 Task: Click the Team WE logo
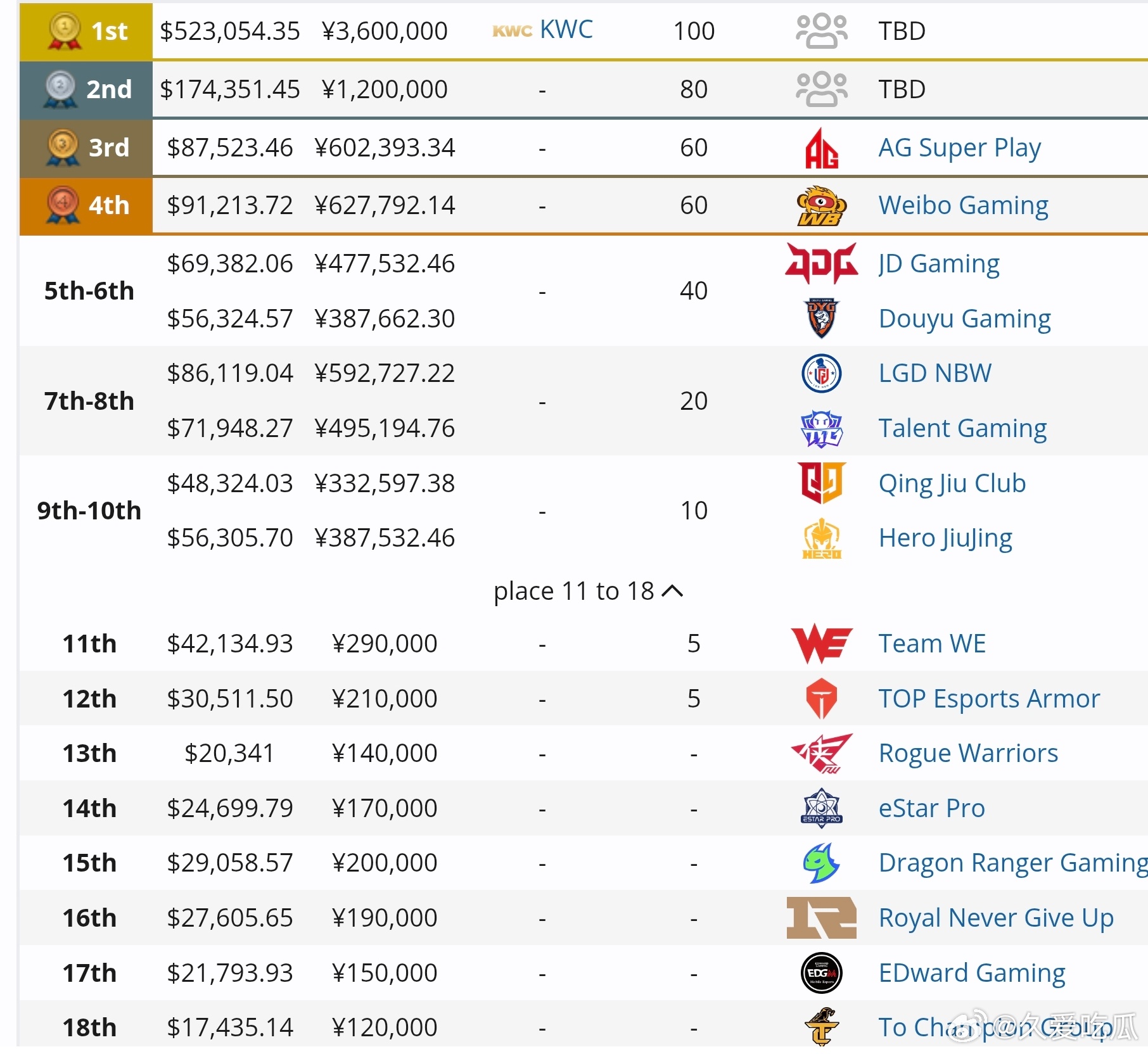(822, 644)
